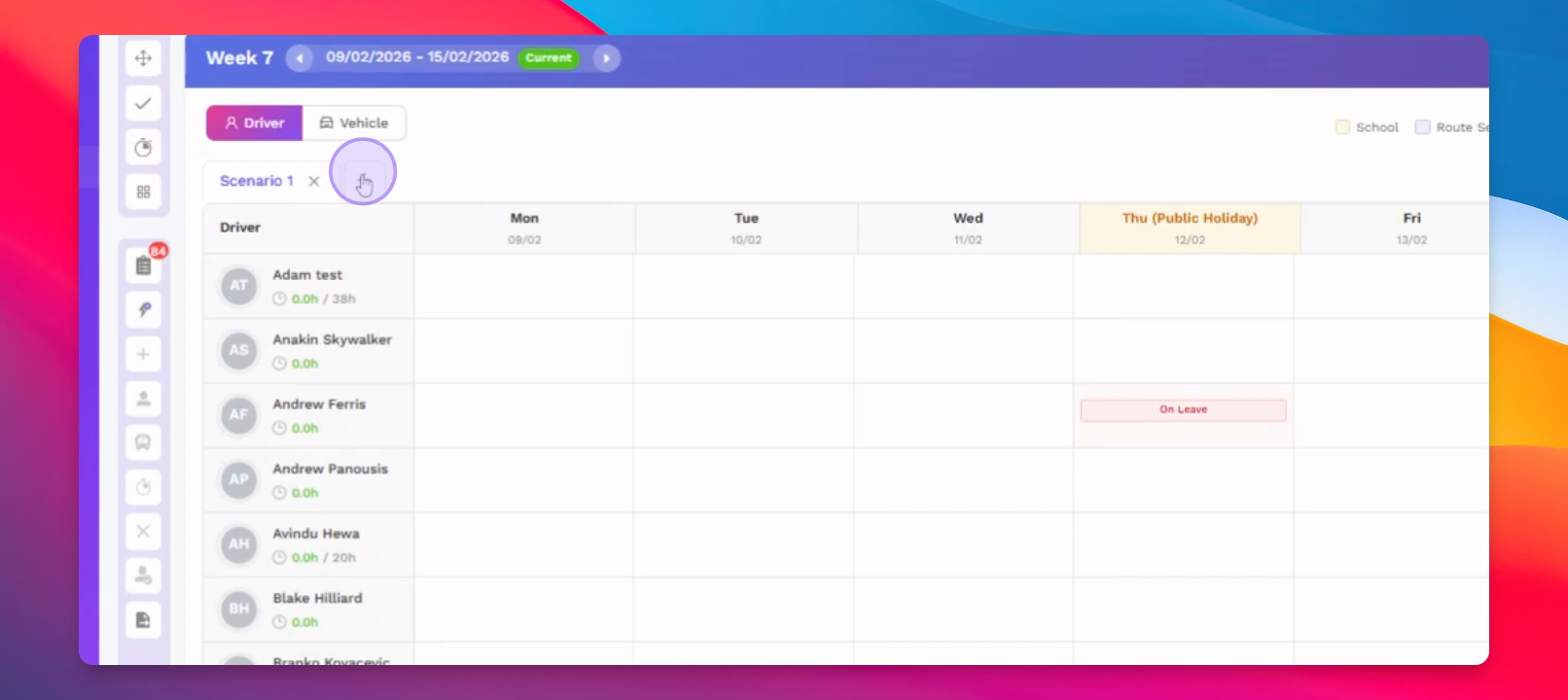The width and height of the screenshot is (1568, 700).
Task: Click the BH avatar for Blake Hilliard
Action: tap(238, 610)
